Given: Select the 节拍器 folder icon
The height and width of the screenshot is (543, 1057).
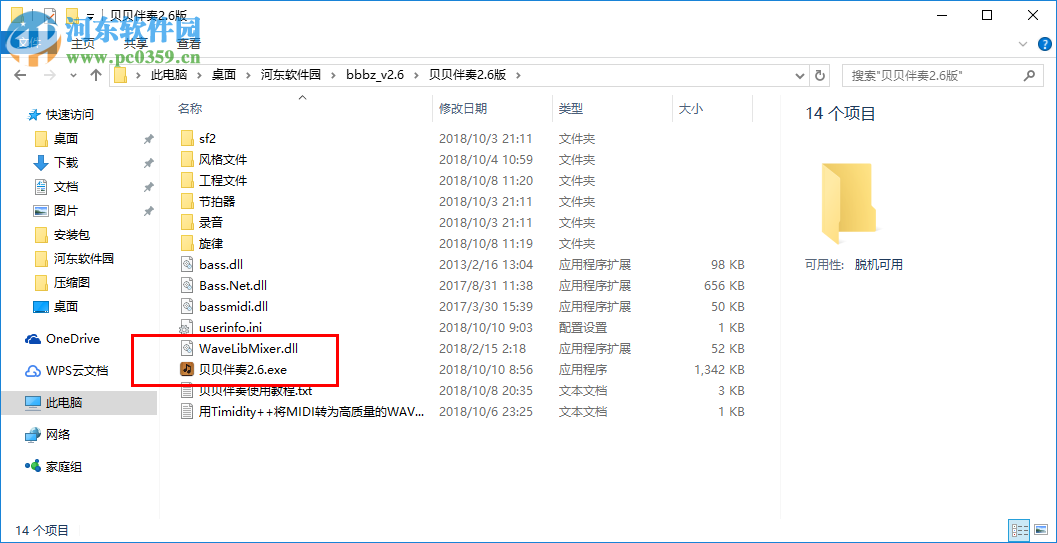Looking at the screenshot, I should pyautogui.click(x=187, y=201).
